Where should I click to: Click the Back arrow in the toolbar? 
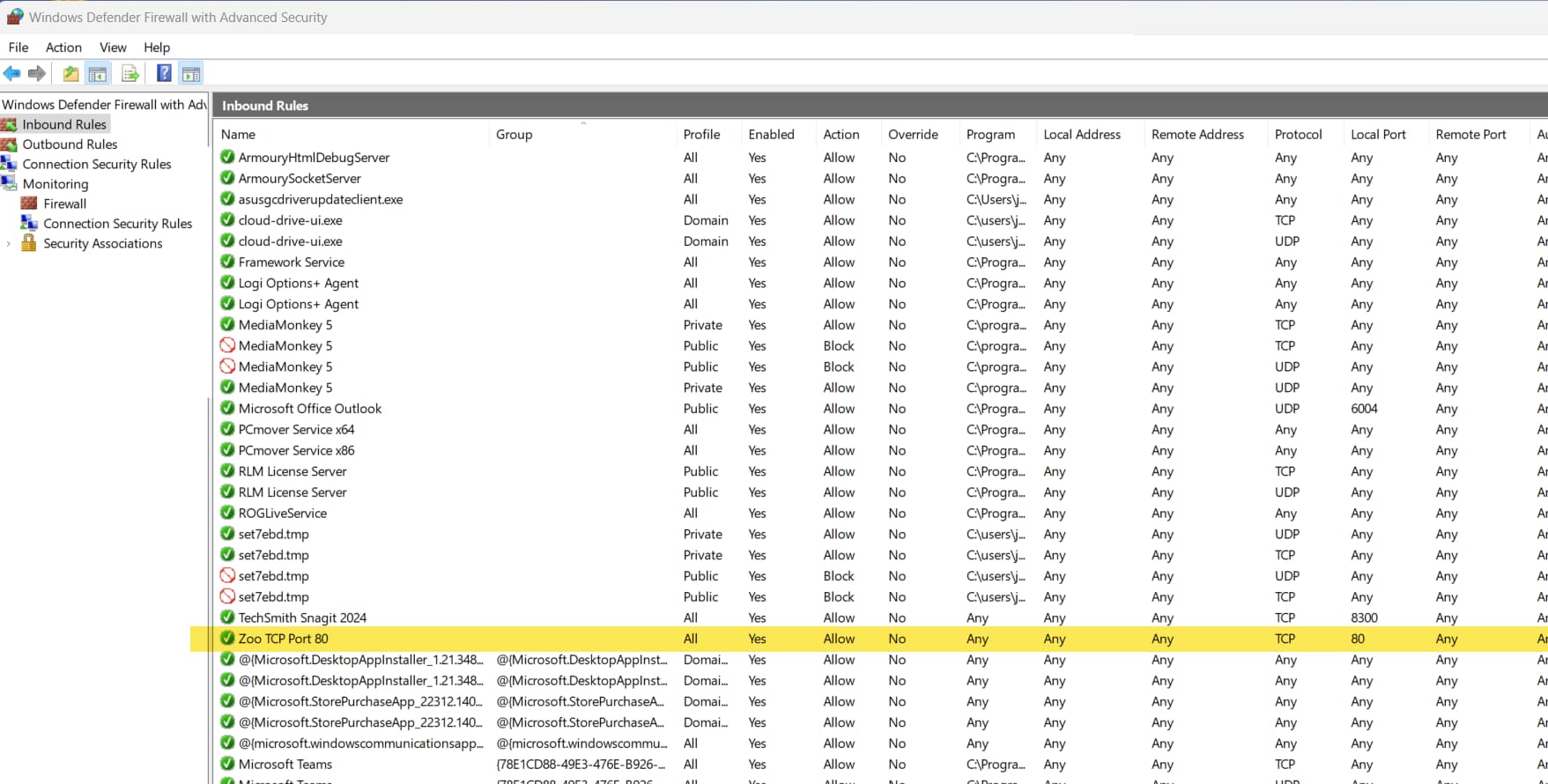click(12, 74)
